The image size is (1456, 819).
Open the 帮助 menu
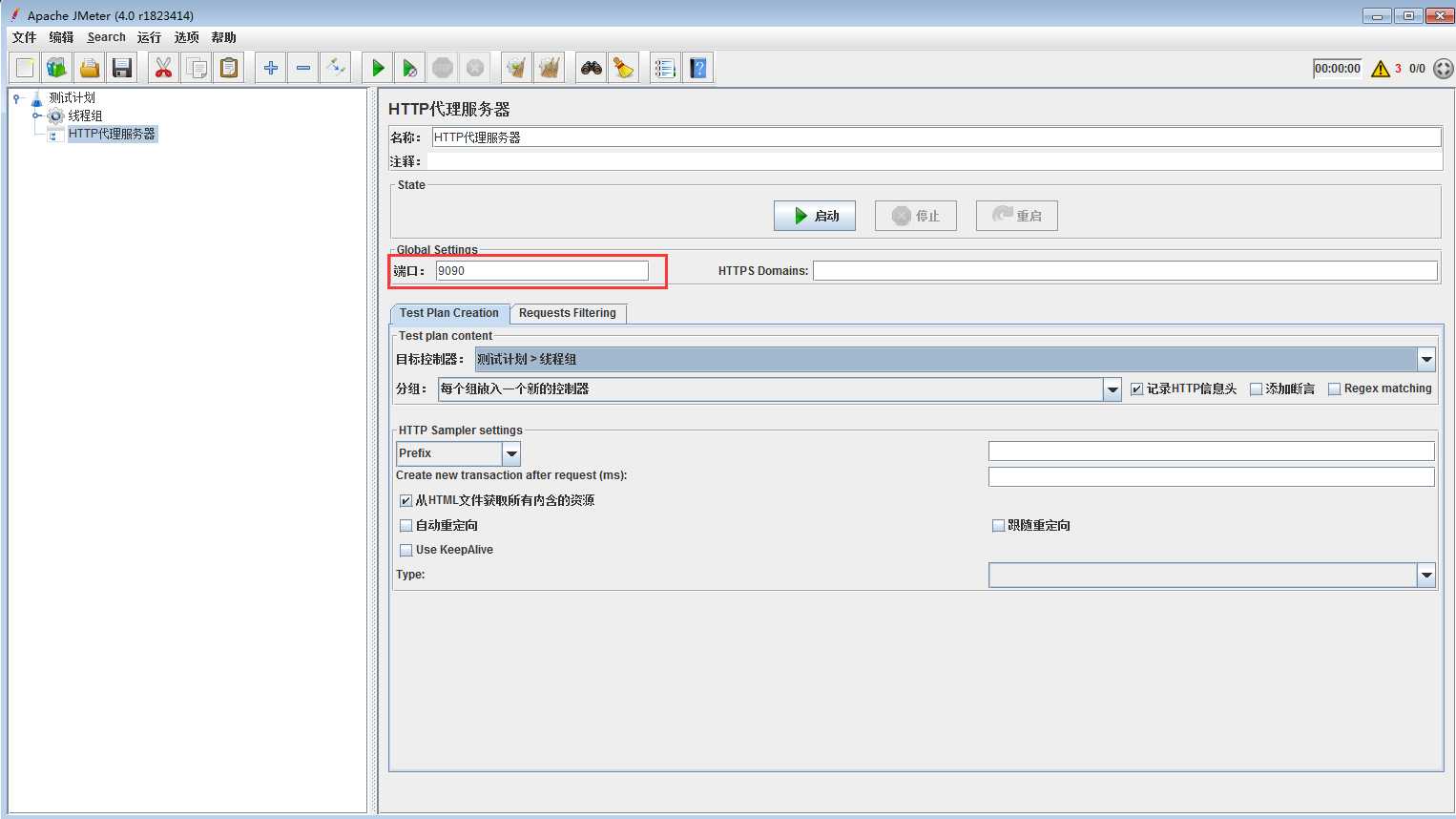(224, 37)
